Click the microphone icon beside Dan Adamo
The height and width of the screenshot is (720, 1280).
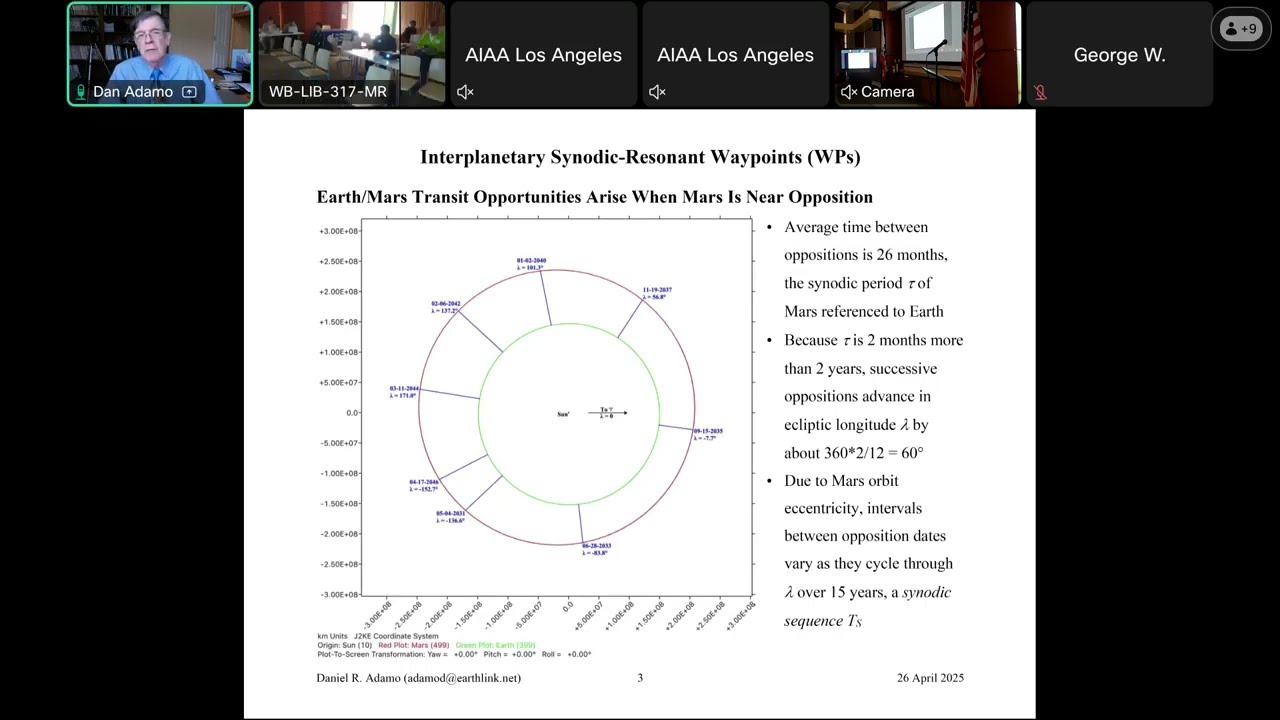pyautogui.click(x=81, y=92)
